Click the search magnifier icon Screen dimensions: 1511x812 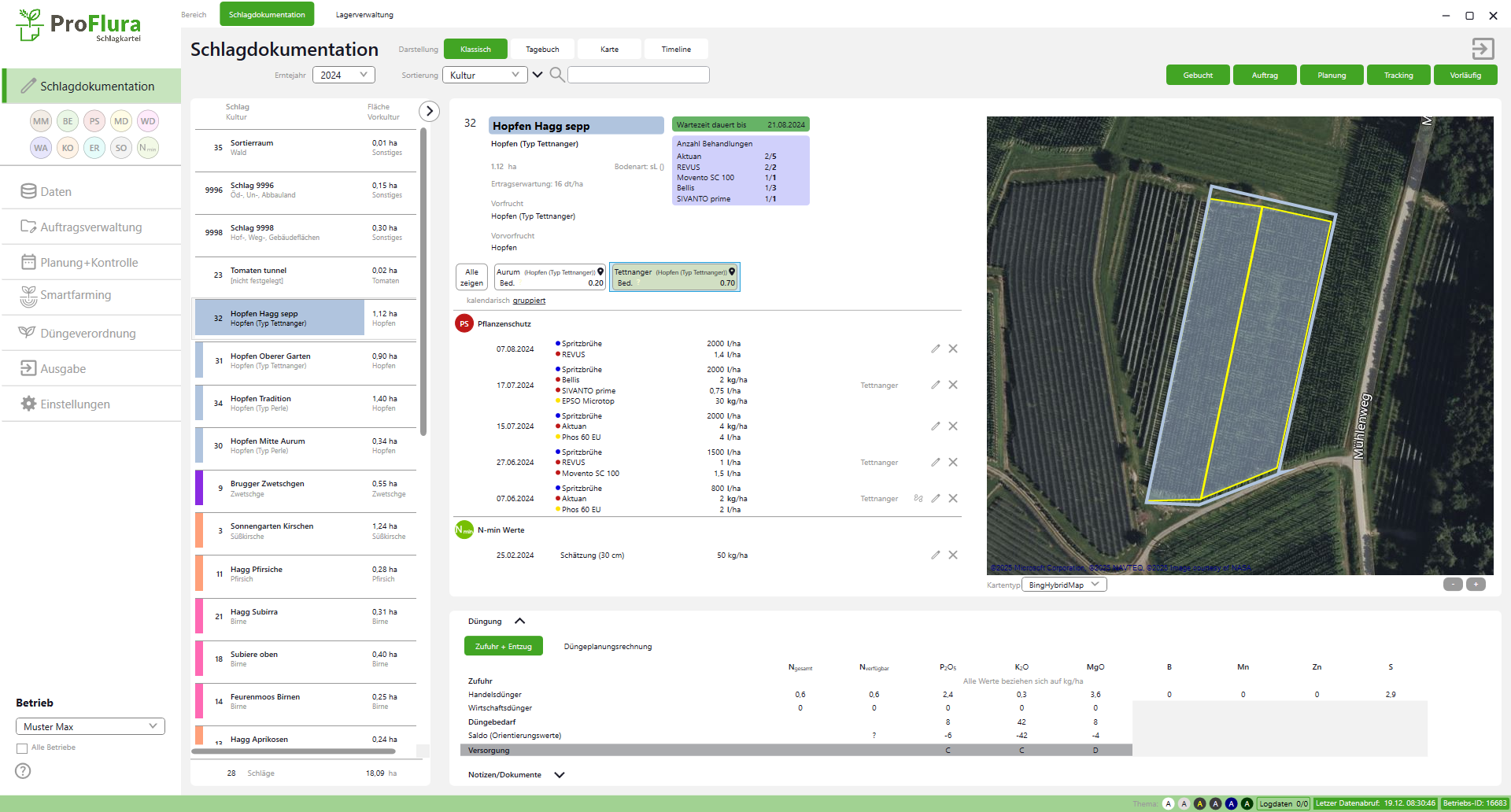click(x=556, y=75)
